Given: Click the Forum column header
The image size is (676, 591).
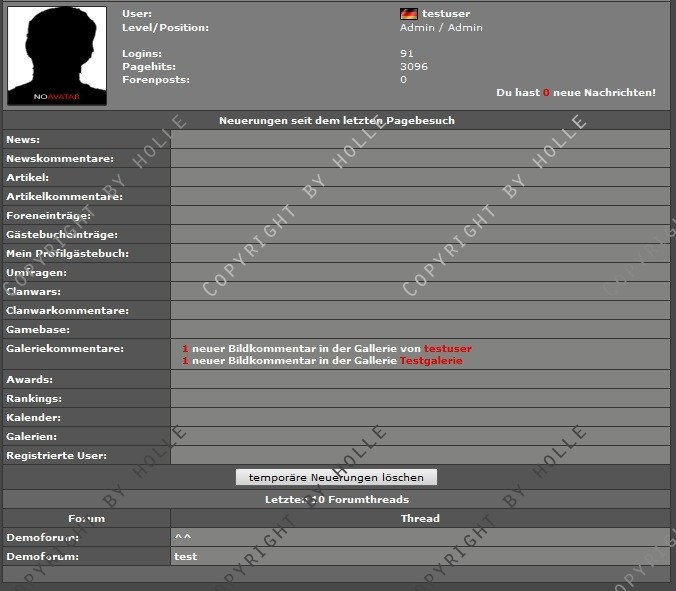Looking at the screenshot, I should [86, 518].
